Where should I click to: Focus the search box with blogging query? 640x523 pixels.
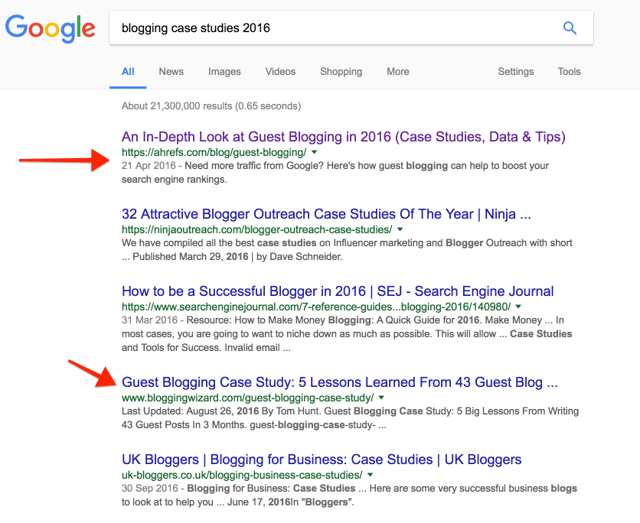click(x=351, y=28)
